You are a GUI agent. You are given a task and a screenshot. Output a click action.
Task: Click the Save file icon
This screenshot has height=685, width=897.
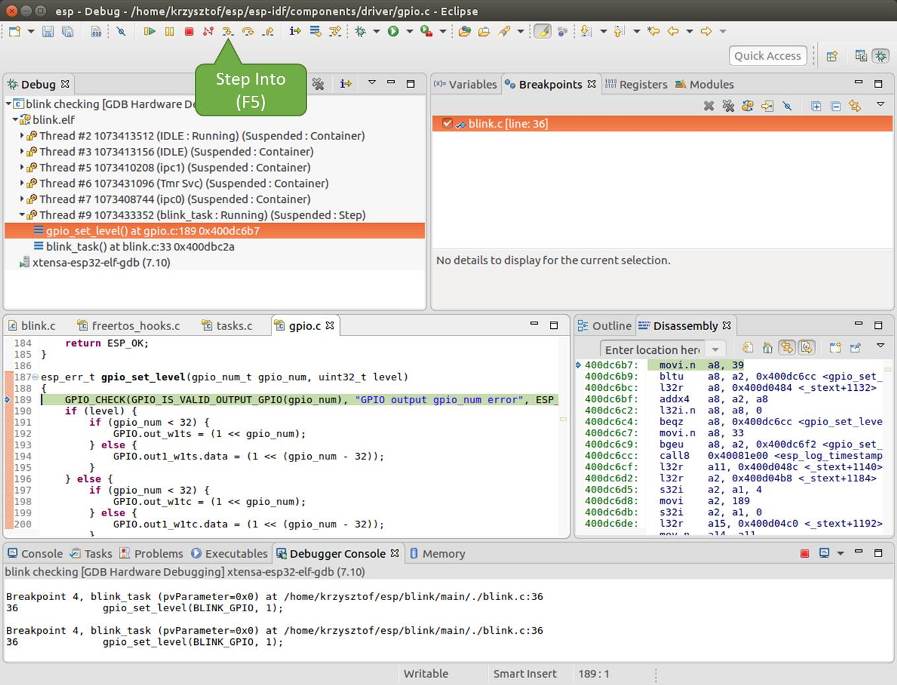click(x=48, y=31)
